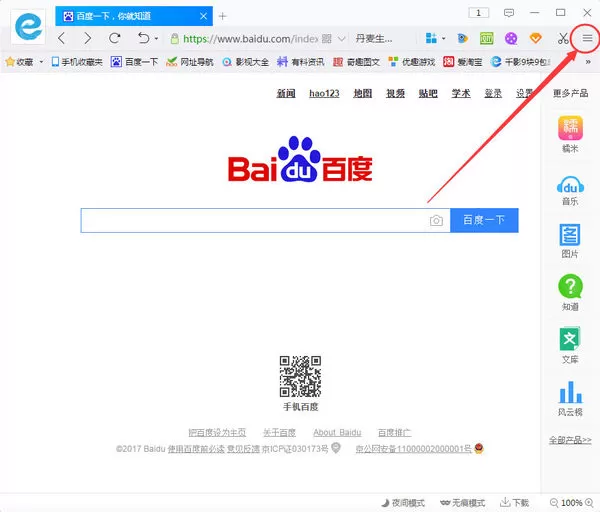Open the hamburger main menu
Screen dimensions: 600x512
(587, 38)
